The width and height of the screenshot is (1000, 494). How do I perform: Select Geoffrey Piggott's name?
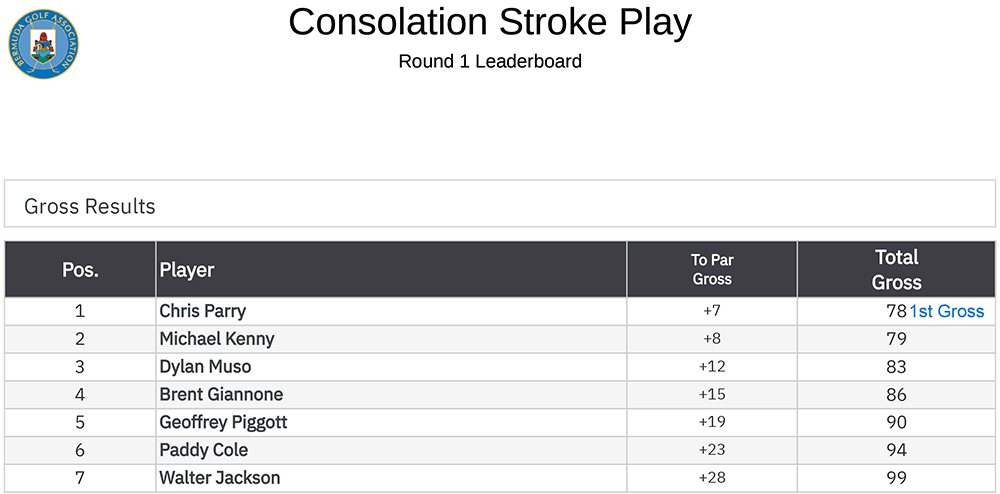223,422
